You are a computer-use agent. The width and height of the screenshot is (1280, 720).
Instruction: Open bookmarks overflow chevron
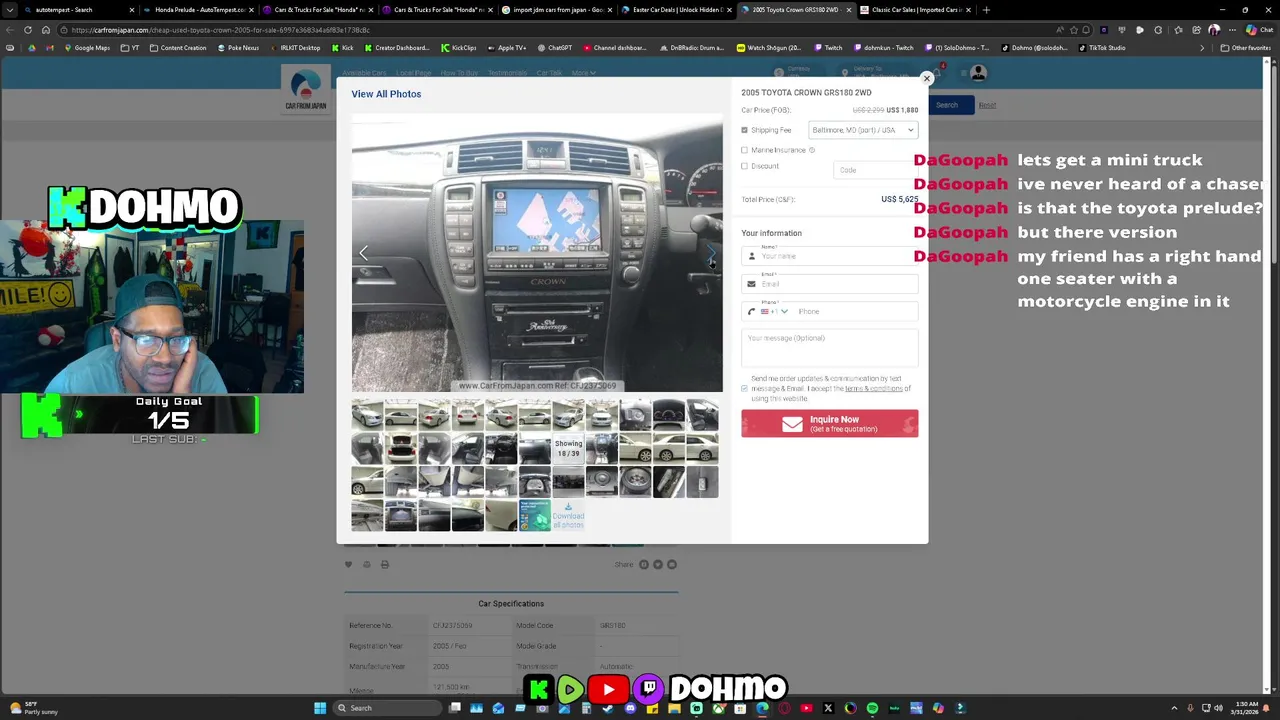[1202, 48]
